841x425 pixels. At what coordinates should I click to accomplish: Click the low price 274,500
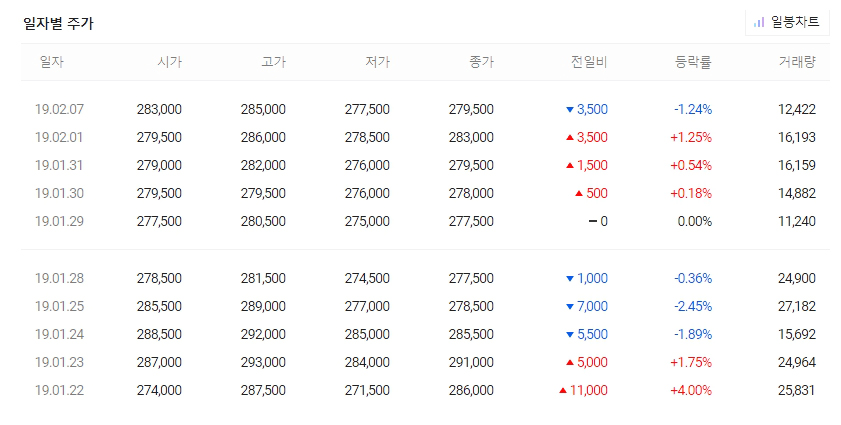click(x=367, y=279)
